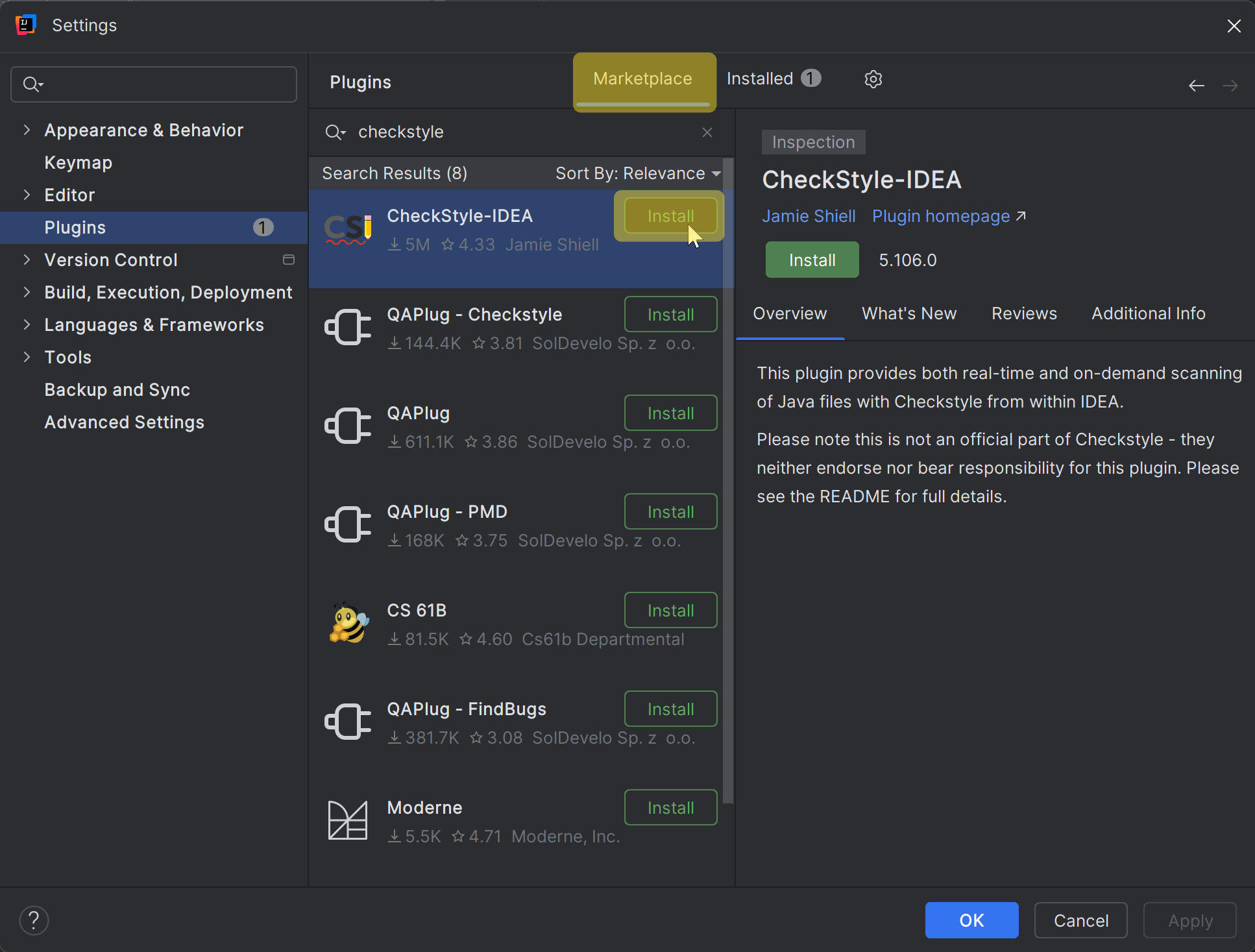Screen dimensions: 1255x952
Task: Select the QAPlug - Checkstyle result title
Action: [x=474, y=315]
